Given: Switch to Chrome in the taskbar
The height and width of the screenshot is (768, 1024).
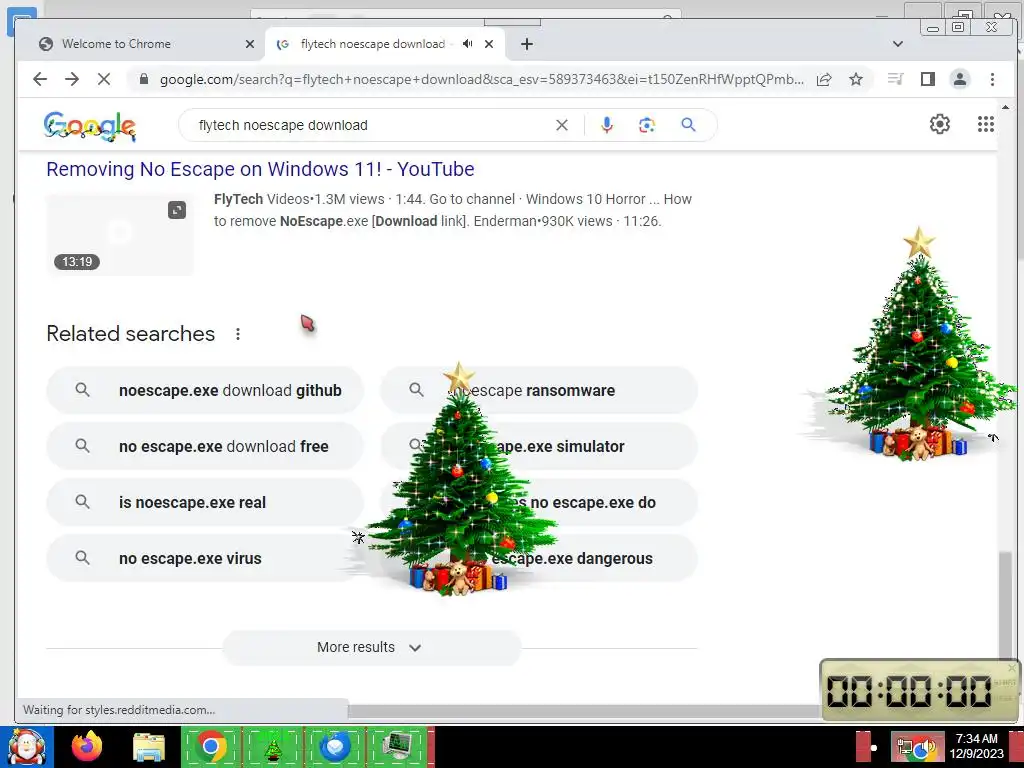Looking at the screenshot, I should click(x=210, y=747).
